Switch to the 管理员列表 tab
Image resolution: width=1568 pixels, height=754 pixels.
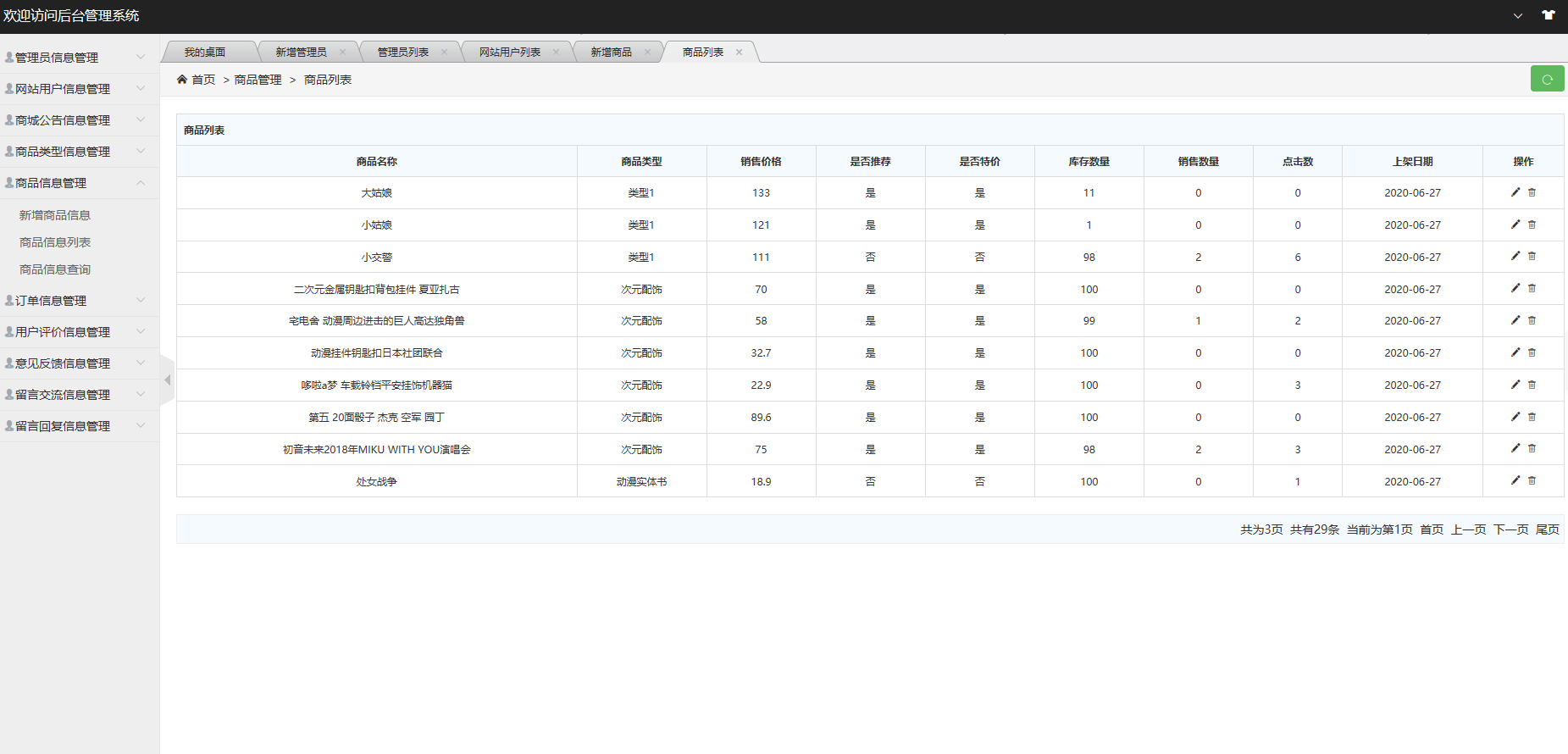(x=403, y=53)
